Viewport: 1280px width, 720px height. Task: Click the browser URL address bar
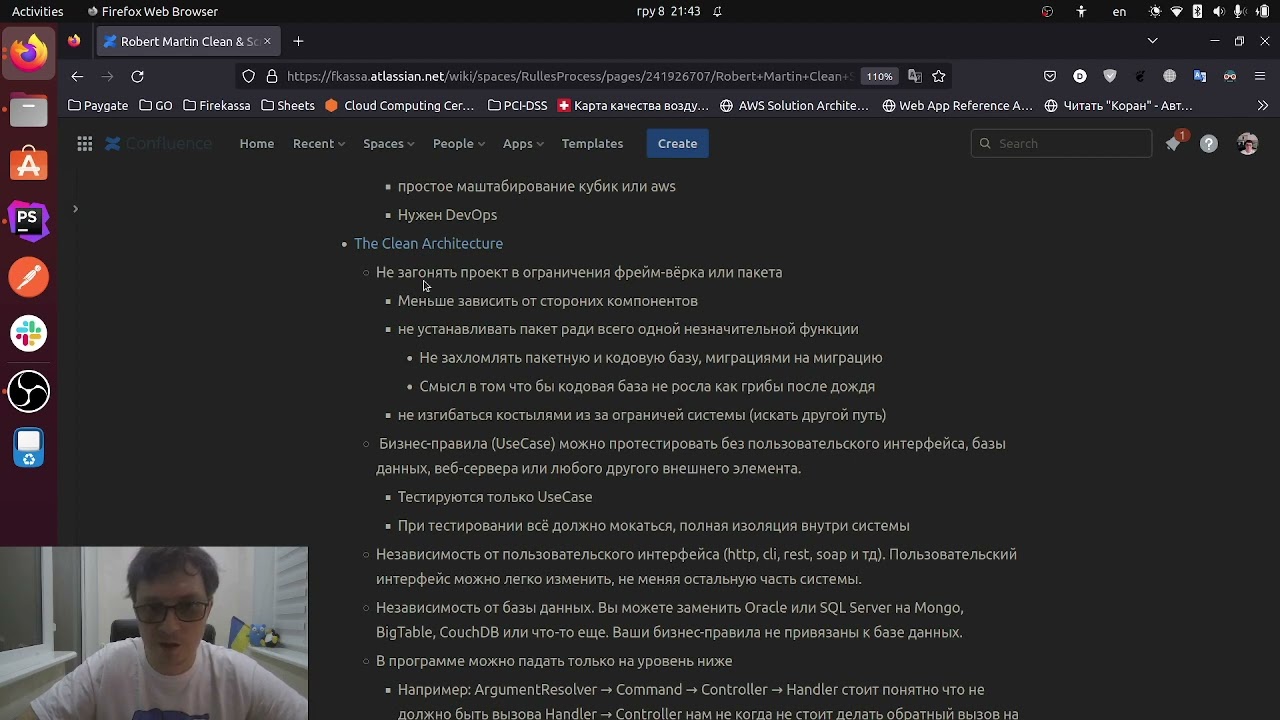coord(569,76)
